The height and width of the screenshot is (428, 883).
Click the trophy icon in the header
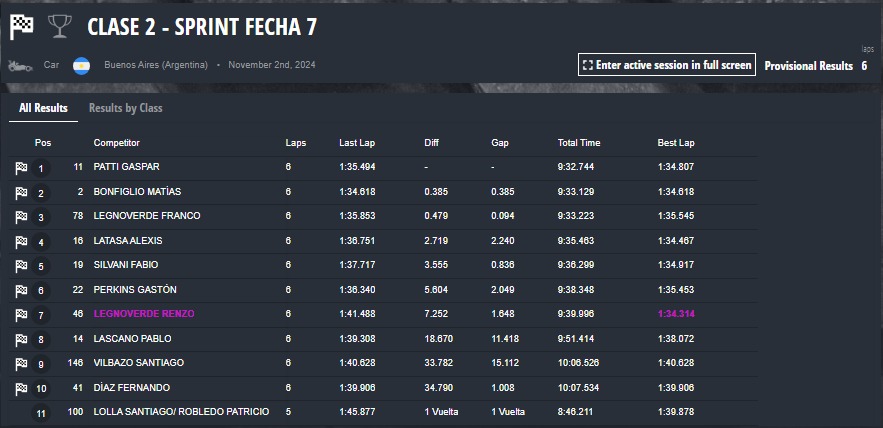click(x=59, y=26)
